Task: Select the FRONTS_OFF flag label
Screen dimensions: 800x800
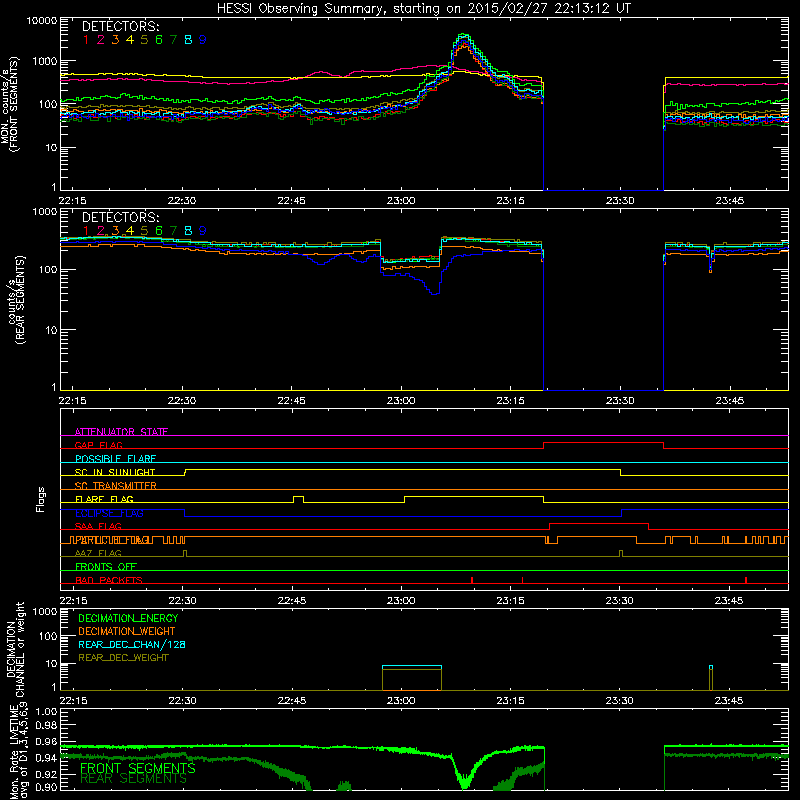Action: [x=106, y=566]
